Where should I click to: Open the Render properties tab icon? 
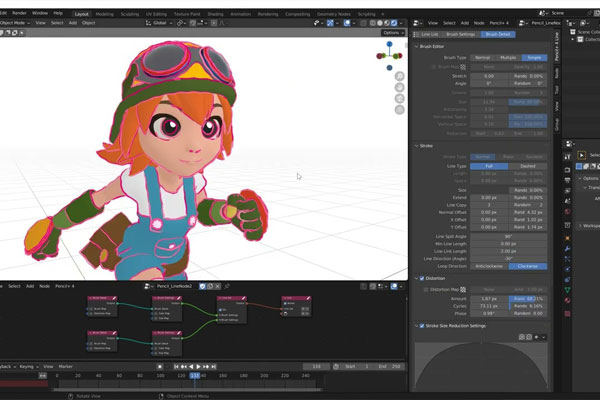pos(567,170)
